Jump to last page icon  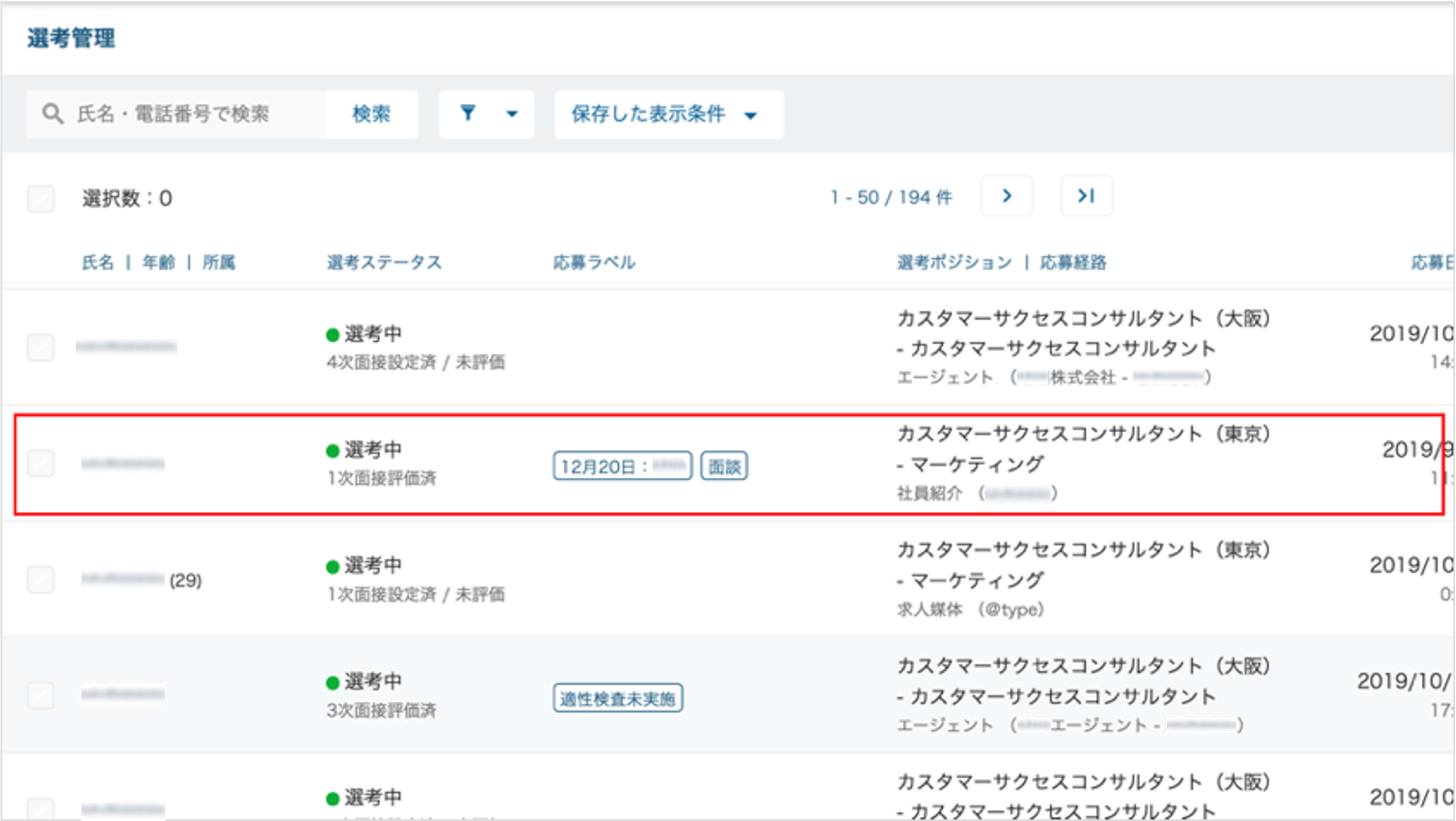click(1086, 196)
